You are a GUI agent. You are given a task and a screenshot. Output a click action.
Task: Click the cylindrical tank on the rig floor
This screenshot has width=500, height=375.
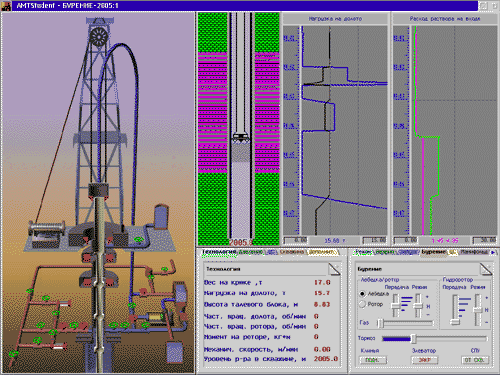[x=161, y=217]
